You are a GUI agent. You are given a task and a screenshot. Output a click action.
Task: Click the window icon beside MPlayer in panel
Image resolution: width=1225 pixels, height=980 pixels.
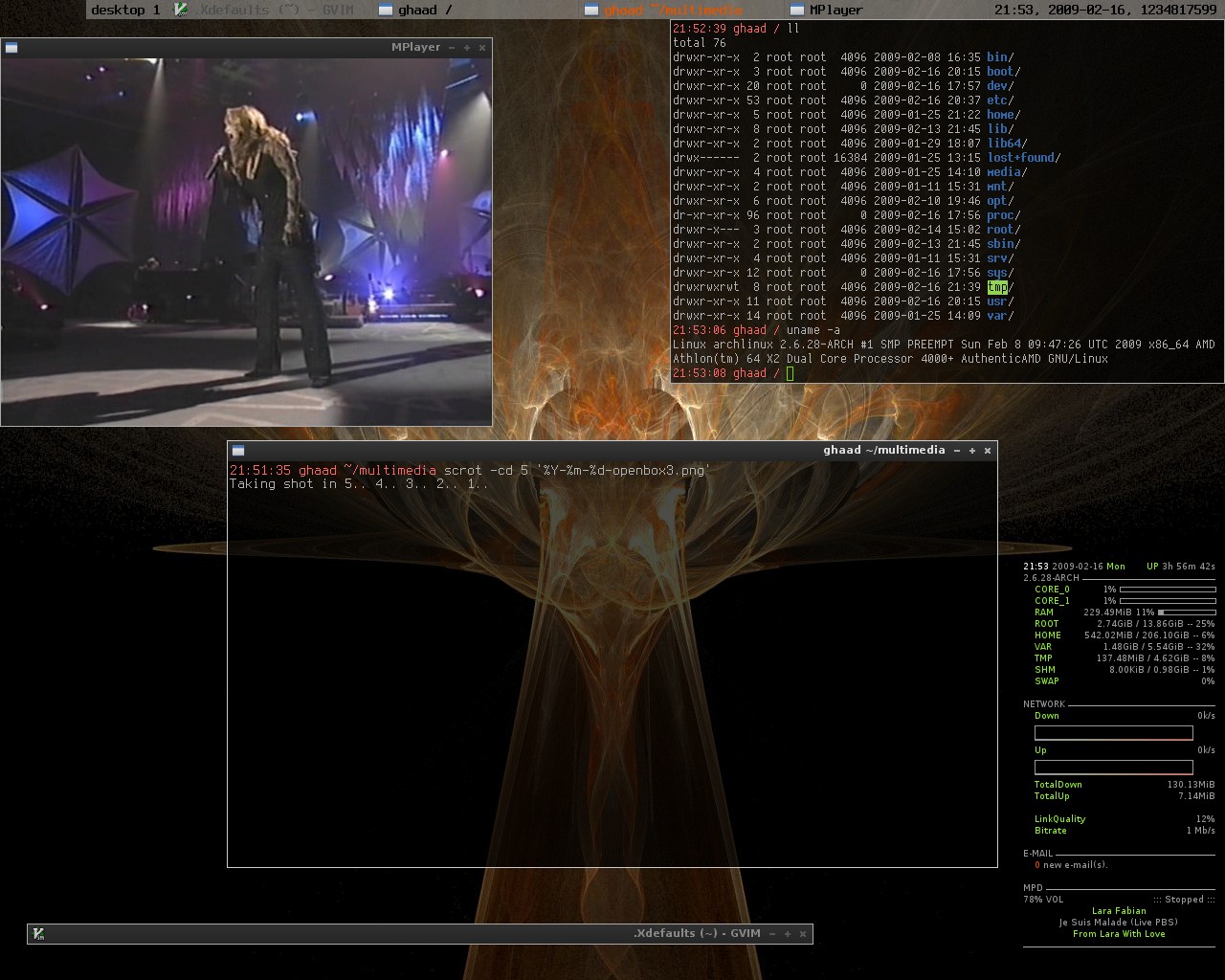click(x=795, y=10)
